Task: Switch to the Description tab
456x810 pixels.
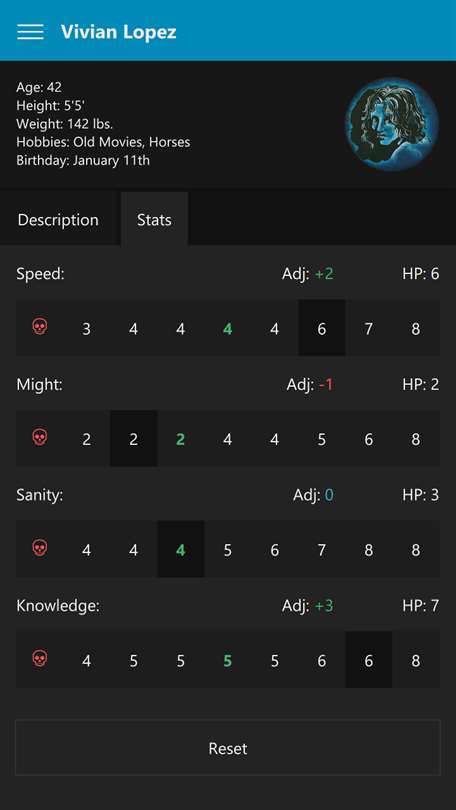Action: (58, 220)
